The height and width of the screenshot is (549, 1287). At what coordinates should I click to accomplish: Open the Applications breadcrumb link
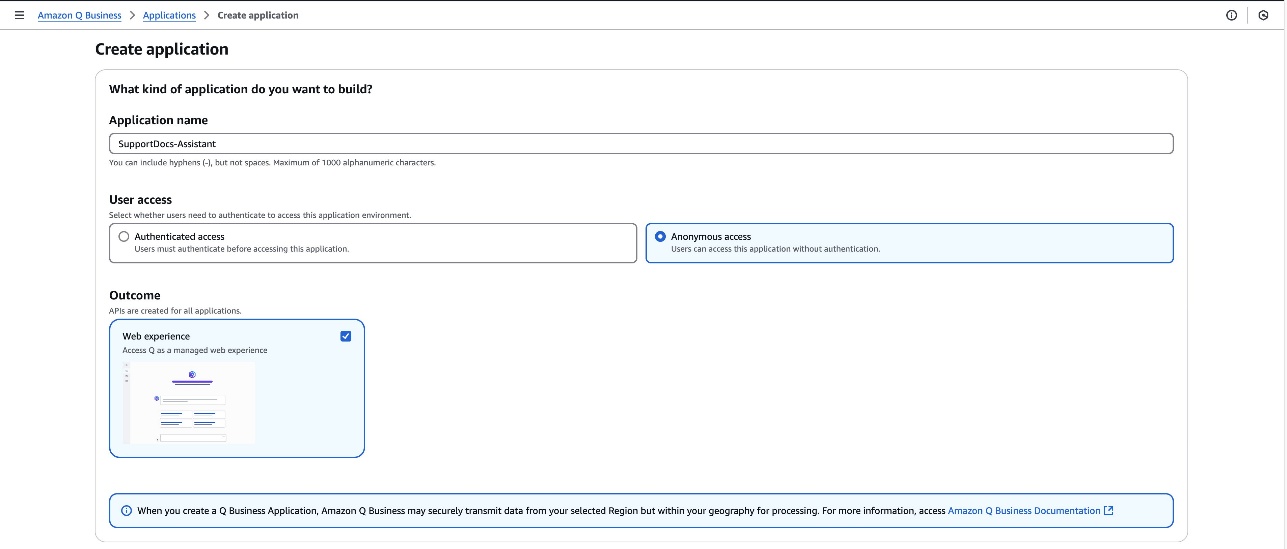(x=169, y=15)
